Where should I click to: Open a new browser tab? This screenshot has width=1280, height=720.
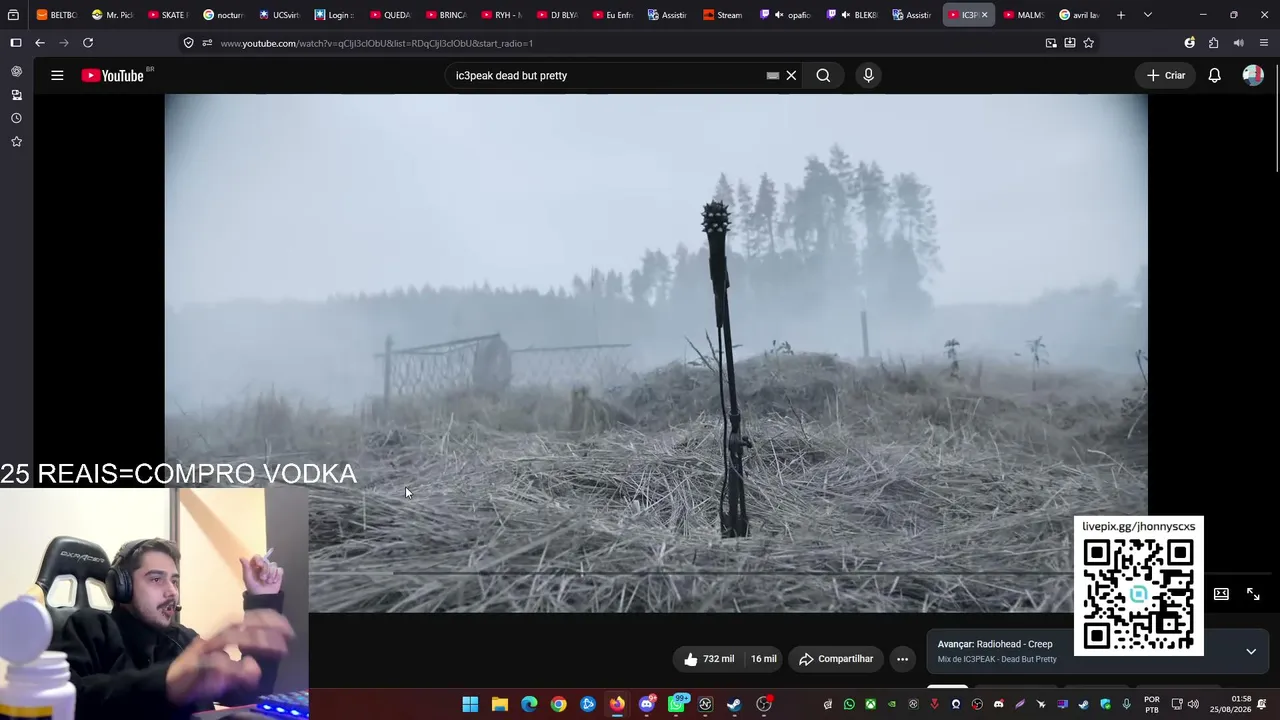click(x=1121, y=15)
